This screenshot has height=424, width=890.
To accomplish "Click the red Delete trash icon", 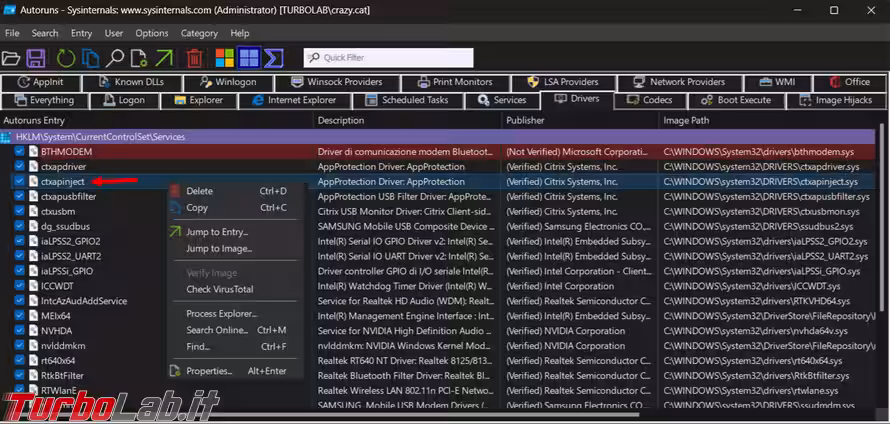I will tap(195, 58).
